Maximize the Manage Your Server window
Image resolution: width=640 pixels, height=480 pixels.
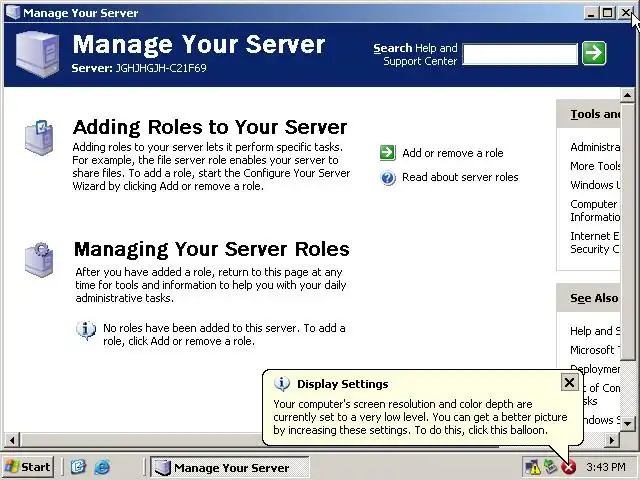point(607,13)
